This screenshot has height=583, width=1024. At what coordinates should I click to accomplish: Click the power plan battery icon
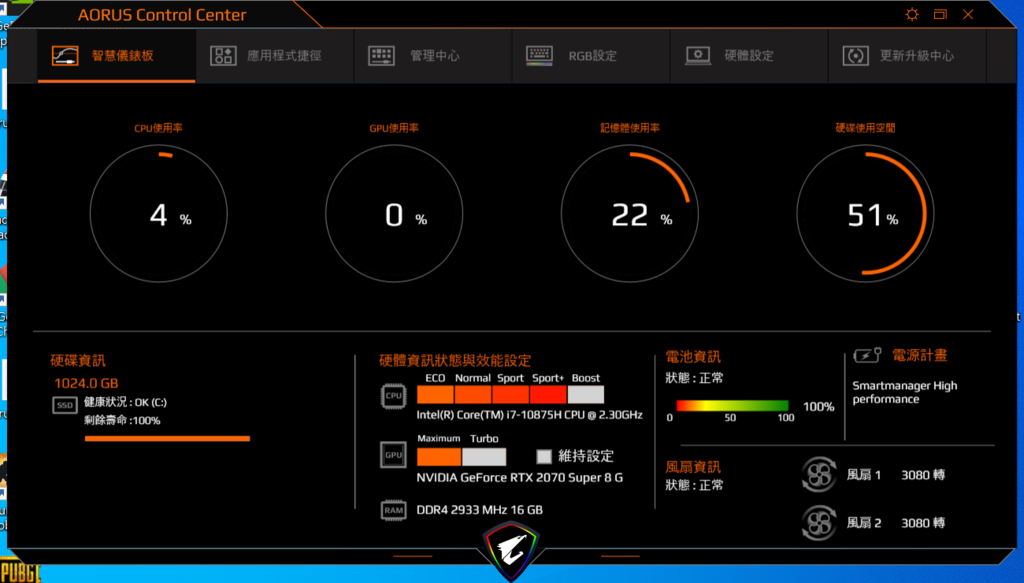(867, 355)
